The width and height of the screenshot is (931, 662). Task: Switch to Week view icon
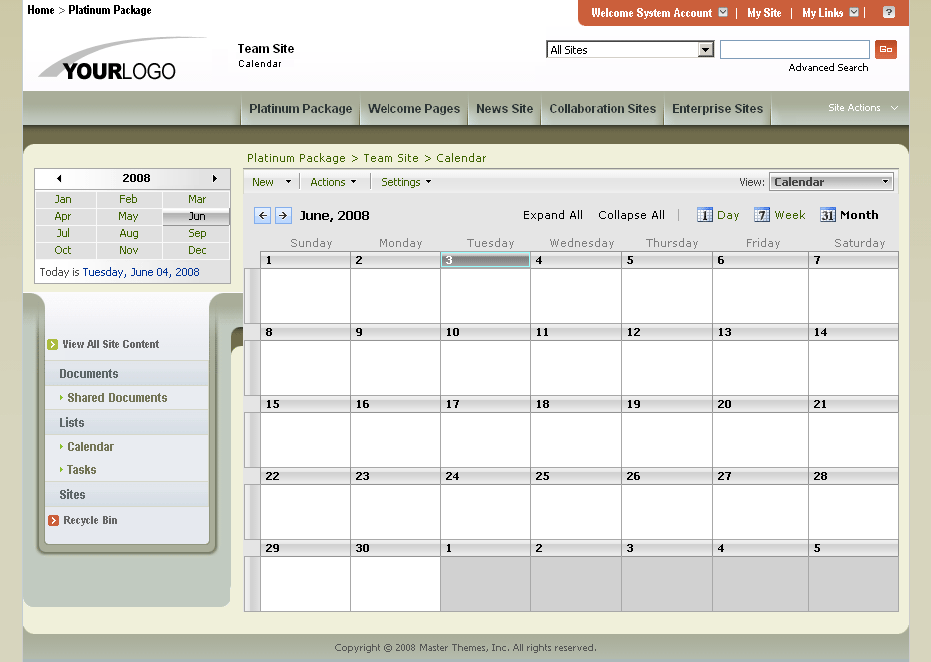tap(762, 215)
